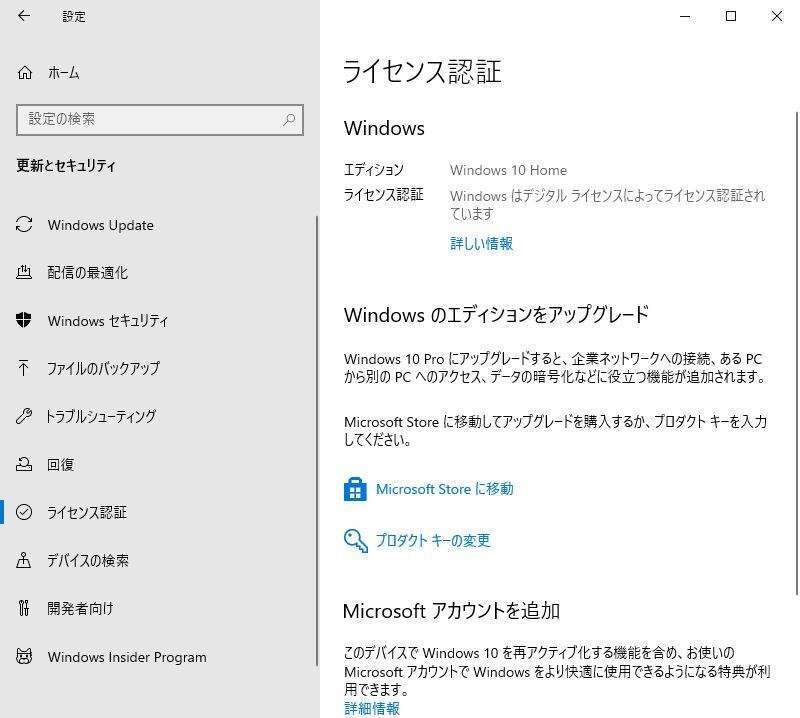Click the Microsoft アカウントを追加 heading
This screenshot has height=718, width=800.
coord(451,610)
